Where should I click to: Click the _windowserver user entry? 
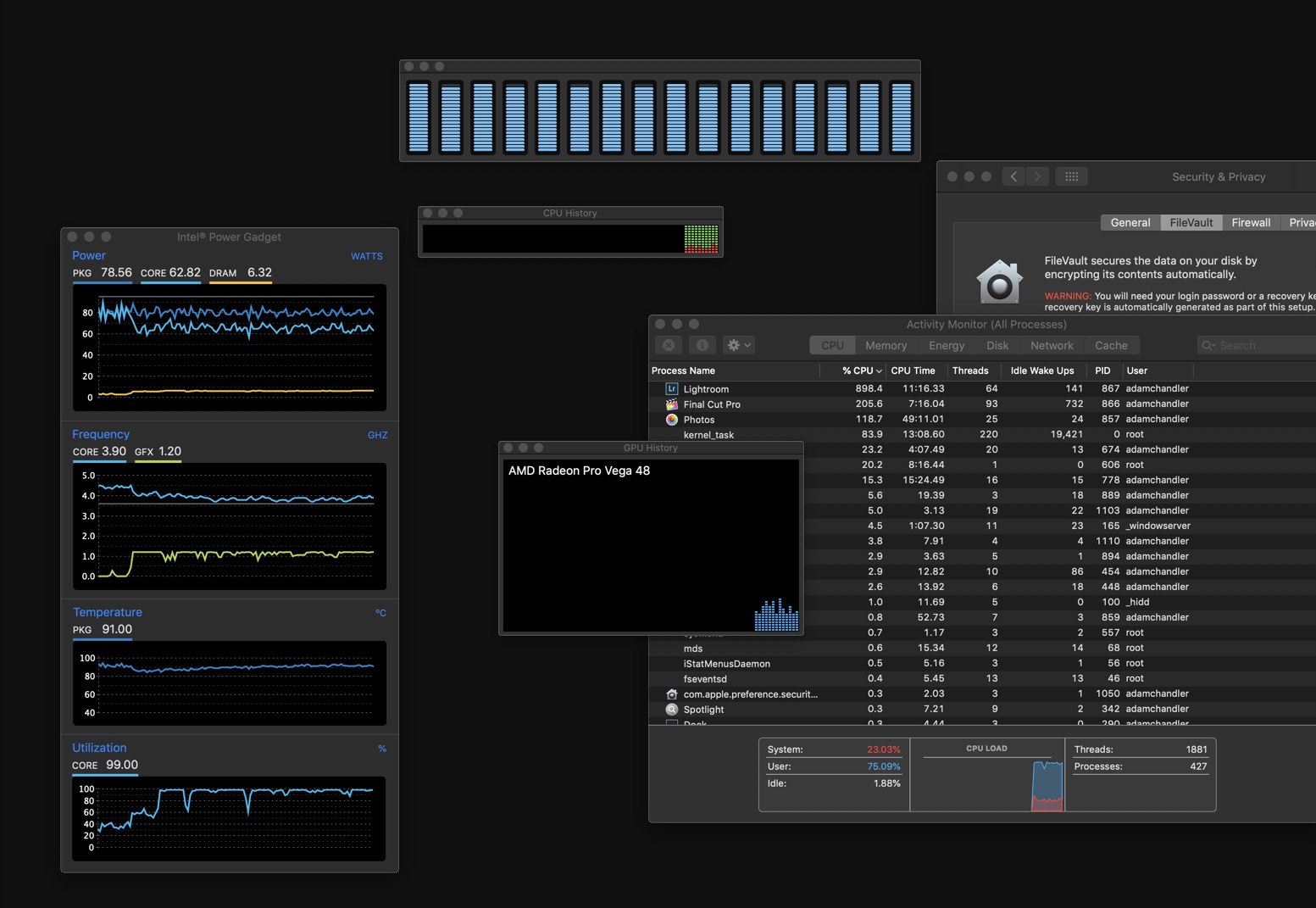coord(1158,526)
